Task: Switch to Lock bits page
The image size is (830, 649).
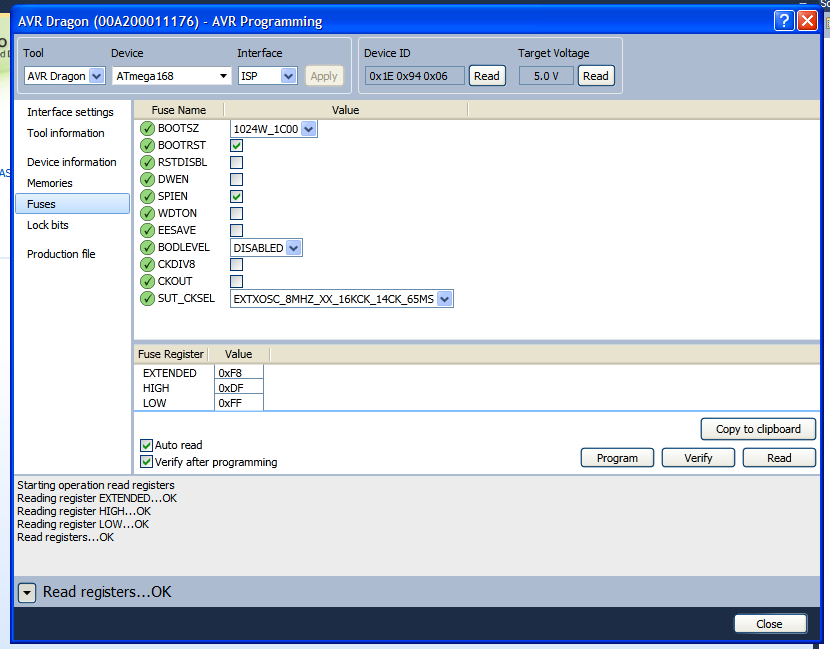Action: coord(48,225)
